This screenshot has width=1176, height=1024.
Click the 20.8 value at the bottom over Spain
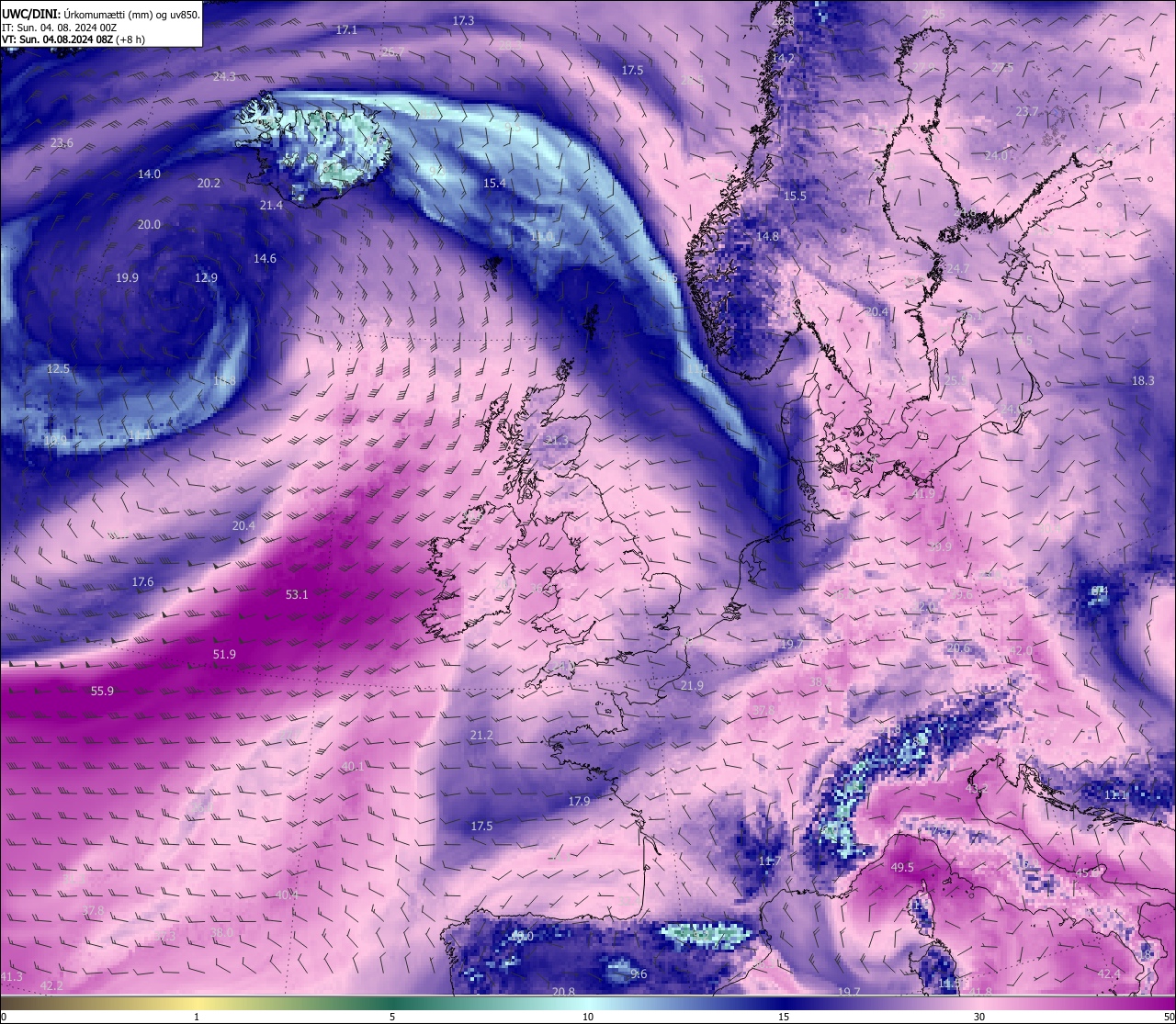[563, 991]
